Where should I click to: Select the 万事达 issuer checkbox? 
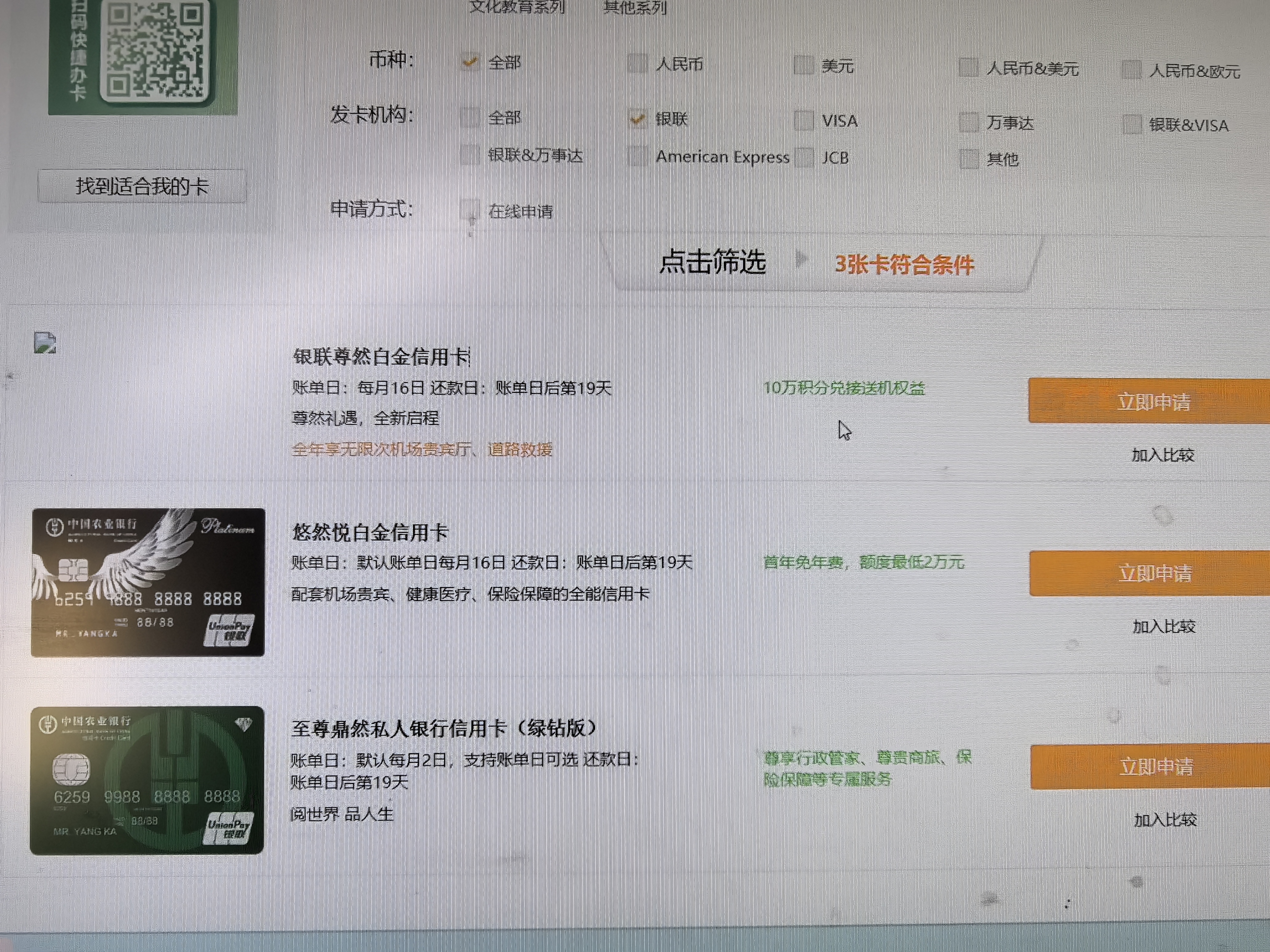(969, 122)
